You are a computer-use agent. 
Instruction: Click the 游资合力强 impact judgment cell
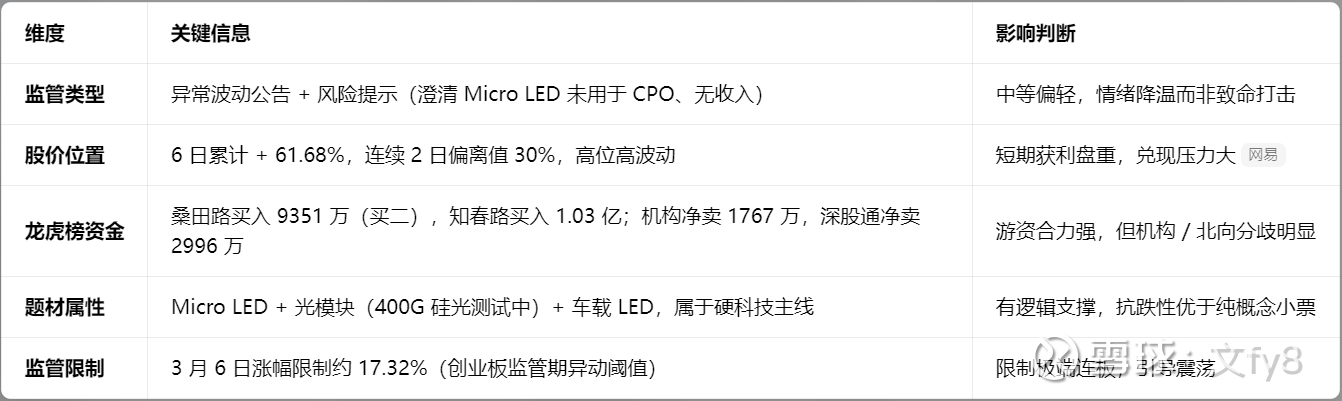click(x=1155, y=232)
